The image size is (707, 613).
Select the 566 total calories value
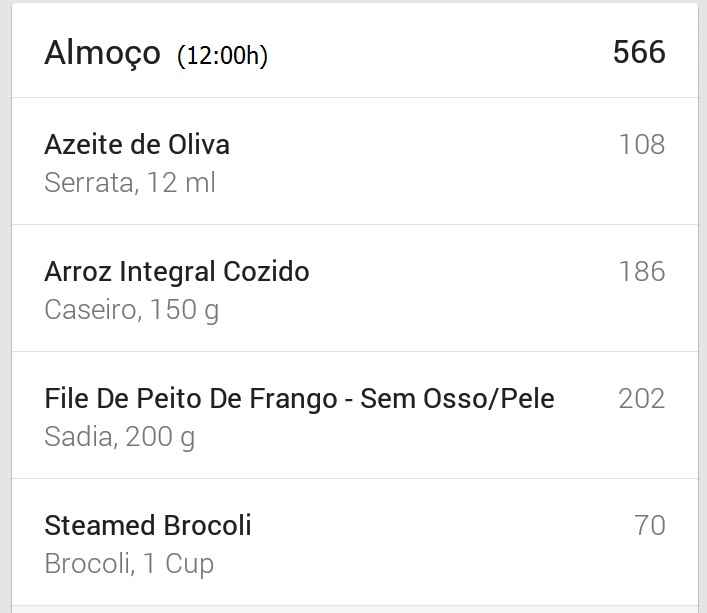pos(639,52)
